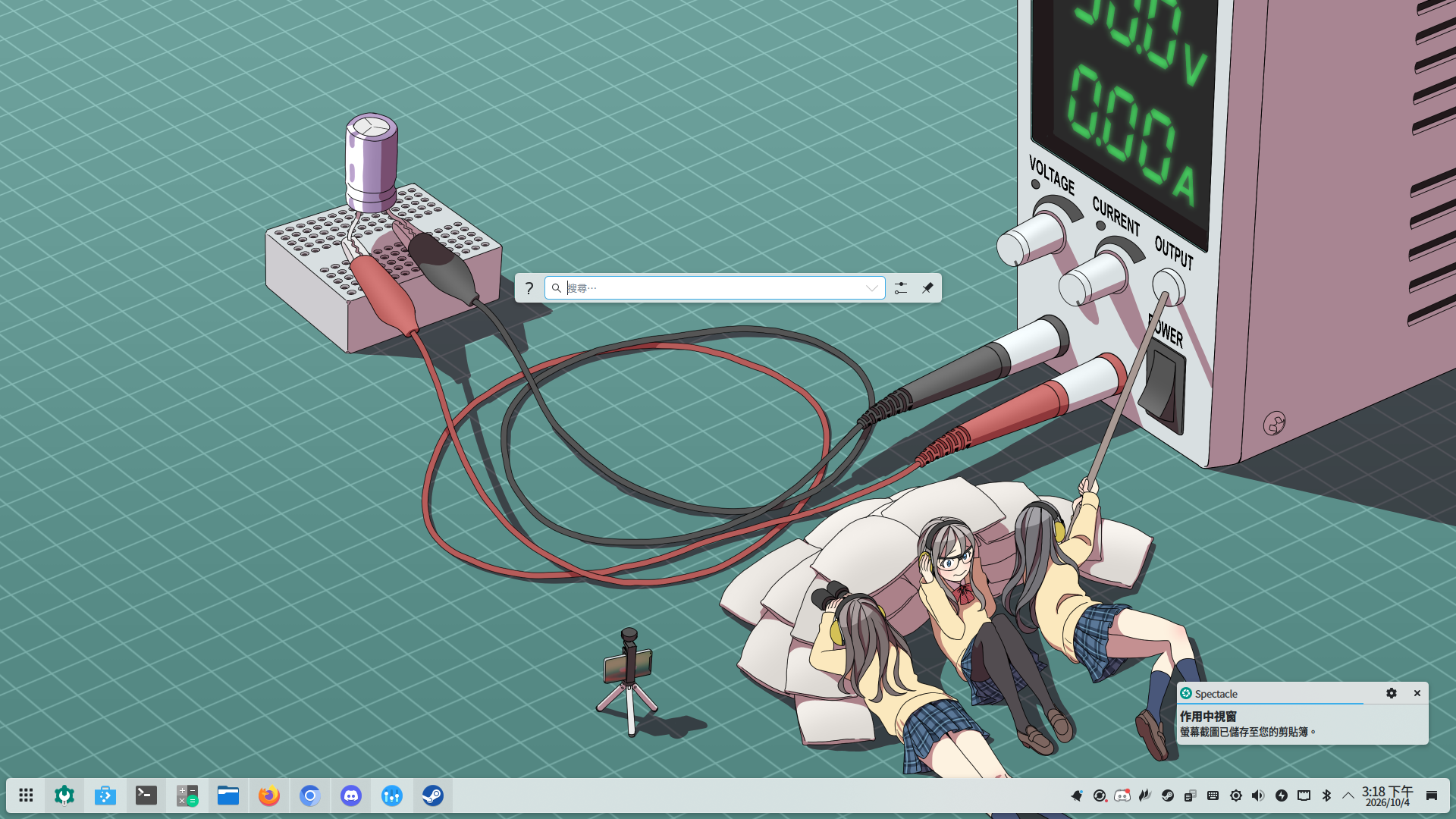Open the blue audio mixer app
This screenshot has width=1456, height=819.
click(392, 795)
